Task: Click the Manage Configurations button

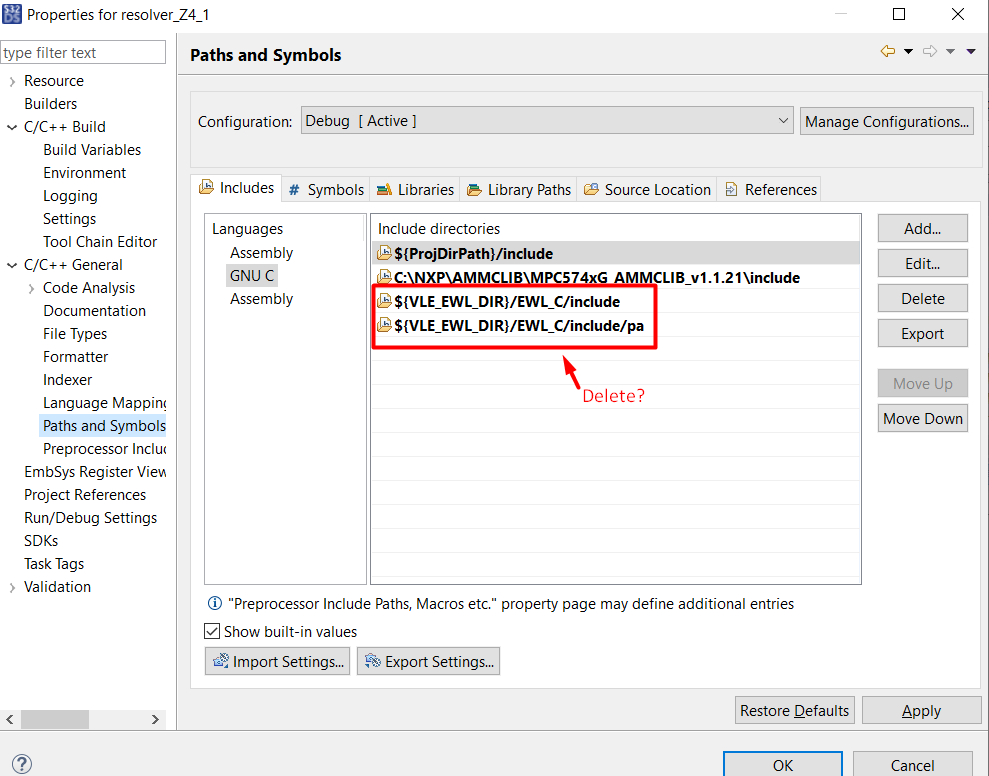Action: coord(887,121)
